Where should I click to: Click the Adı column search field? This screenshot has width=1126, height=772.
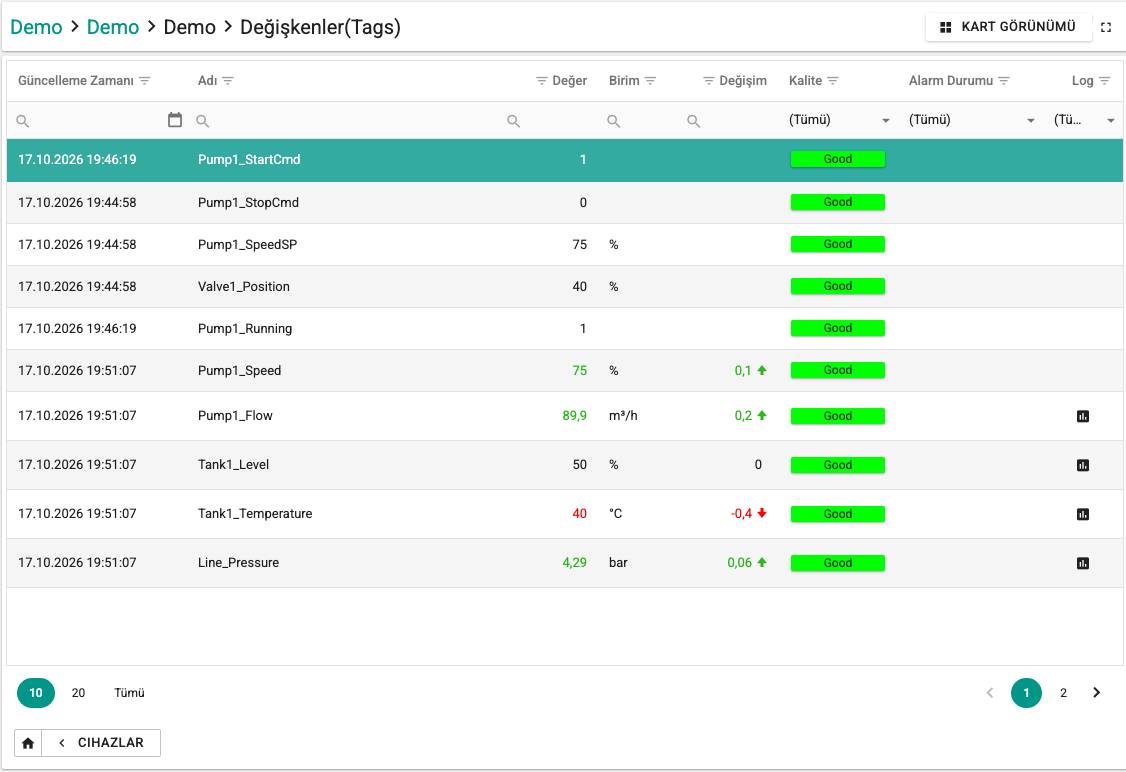[x=348, y=121]
